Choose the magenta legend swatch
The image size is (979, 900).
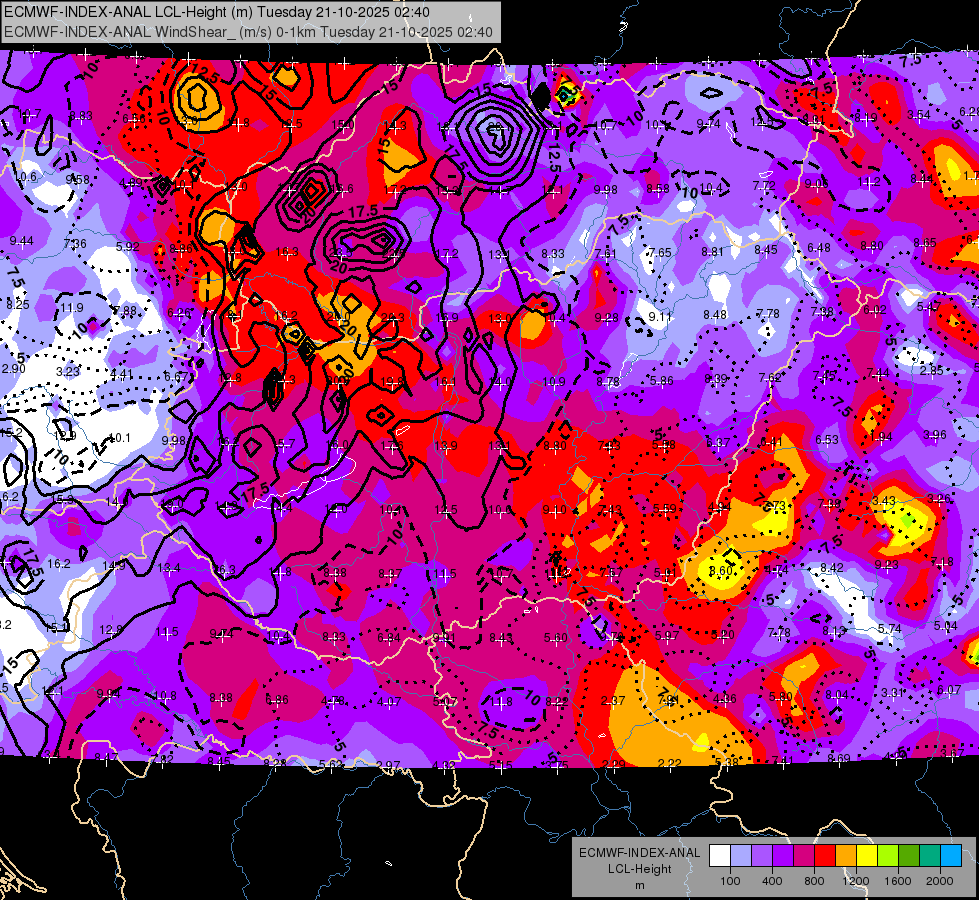(804, 855)
